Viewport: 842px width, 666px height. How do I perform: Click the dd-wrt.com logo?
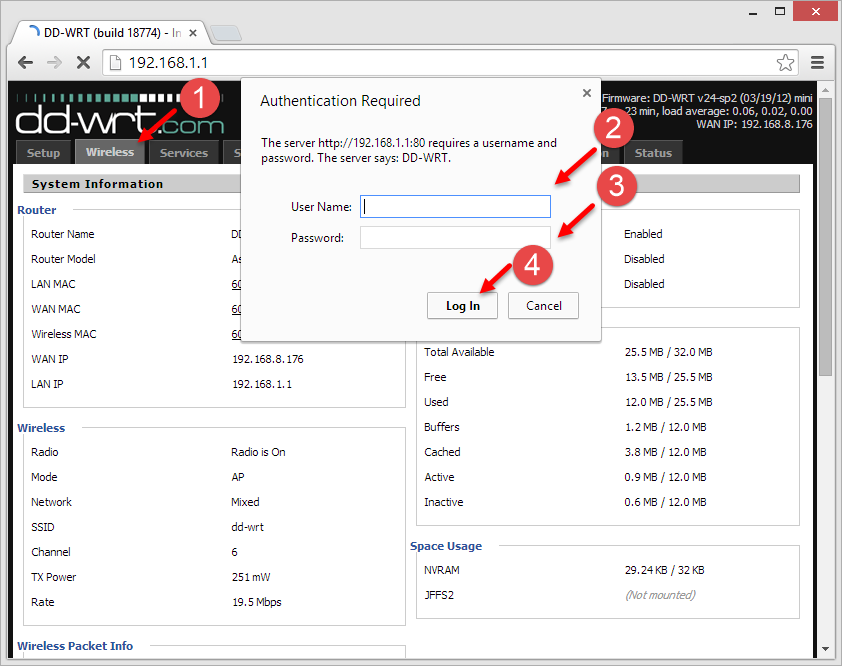[x=119, y=115]
